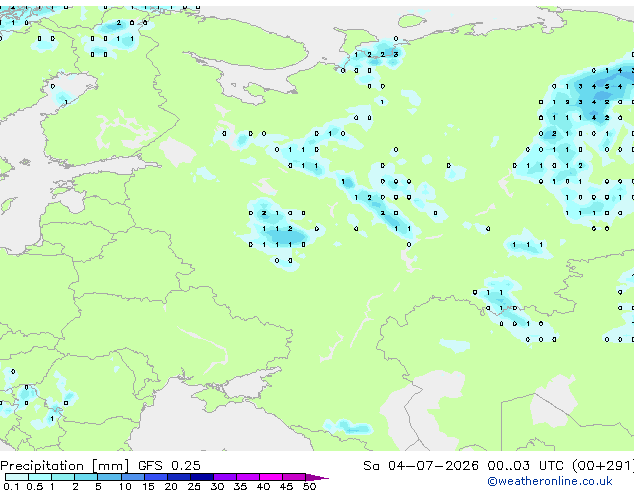Click the date "Sa 04-07-2026"
This screenshot has height=490, width=634.
[421, 466]
